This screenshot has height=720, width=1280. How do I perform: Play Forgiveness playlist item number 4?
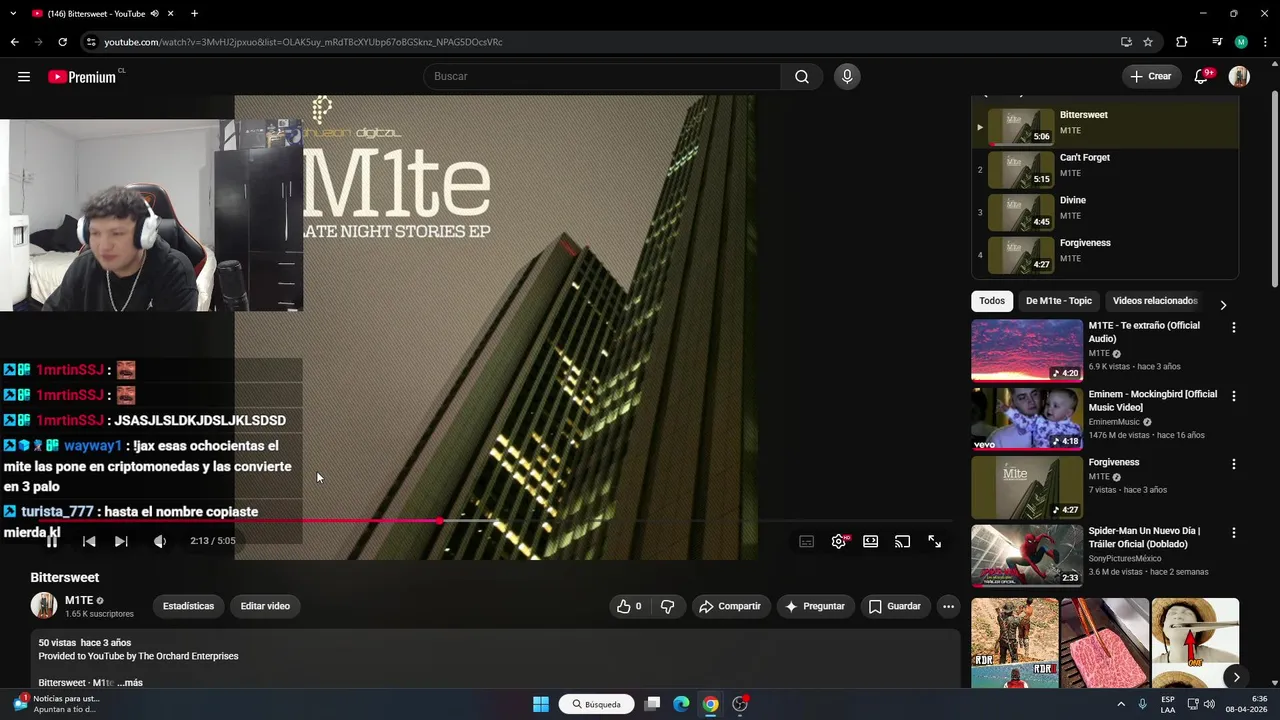pos(1105,255)
